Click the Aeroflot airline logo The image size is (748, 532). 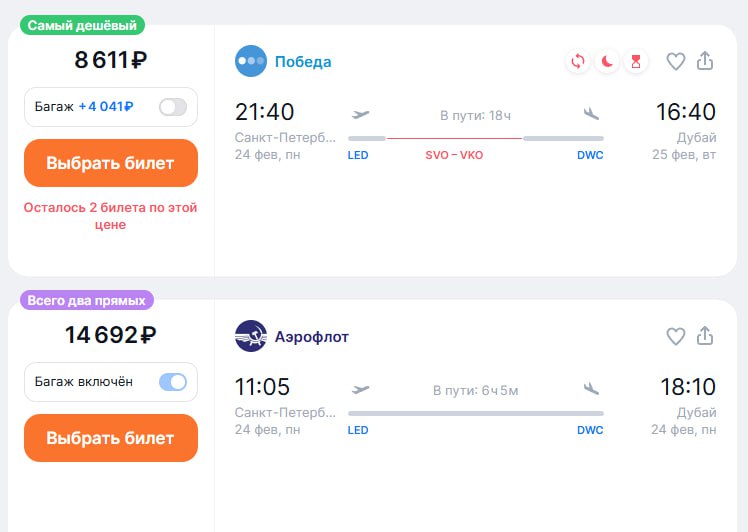[x=251, y=336]
